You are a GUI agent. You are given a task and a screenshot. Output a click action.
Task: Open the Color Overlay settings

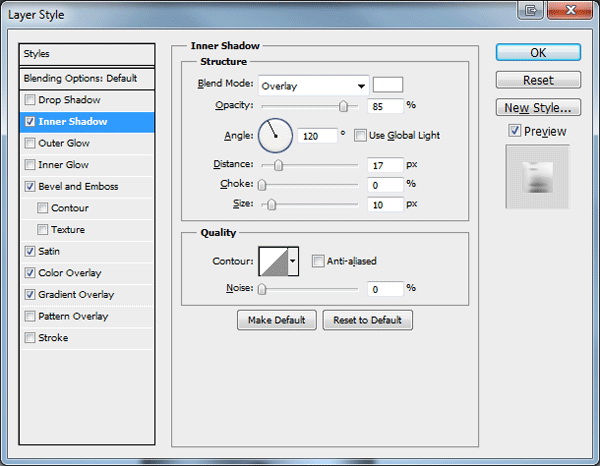click(70, 273)
